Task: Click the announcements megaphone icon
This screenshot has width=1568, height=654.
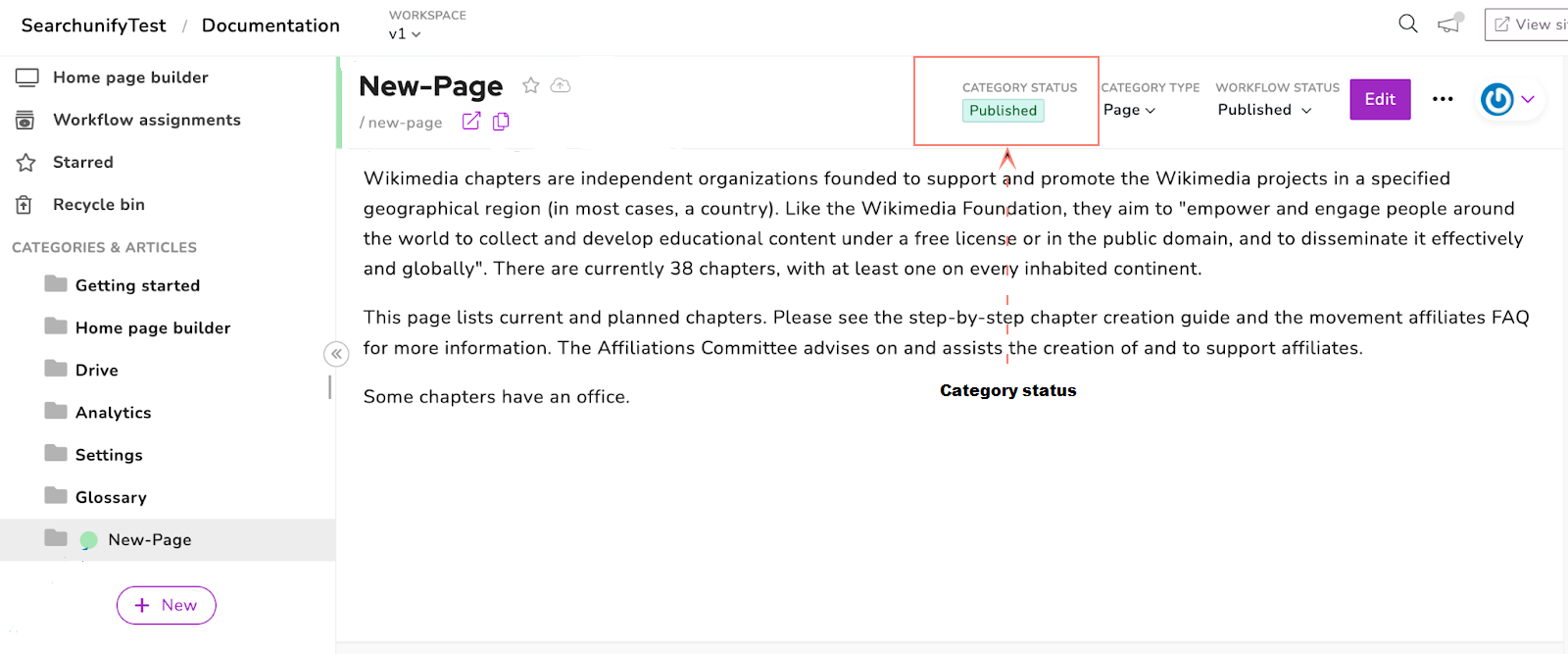Action: [1449, 24]
